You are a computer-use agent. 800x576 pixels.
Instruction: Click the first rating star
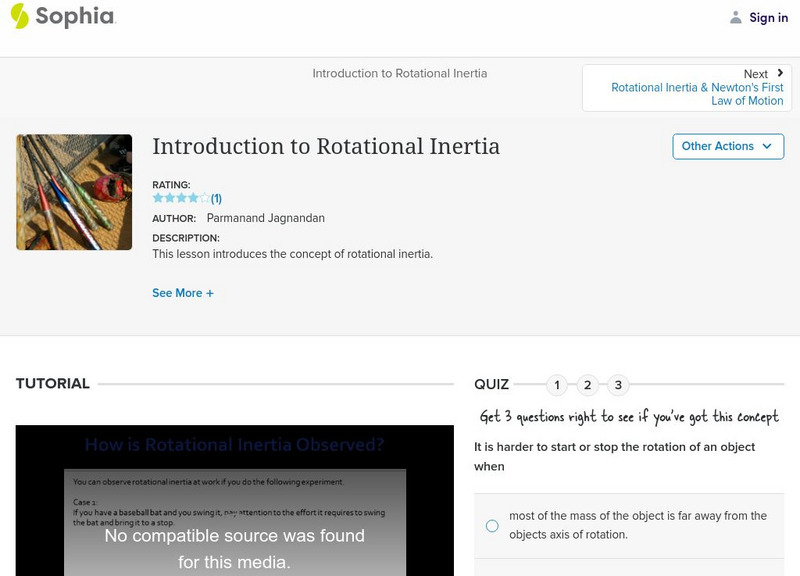(x=156, y=197)
